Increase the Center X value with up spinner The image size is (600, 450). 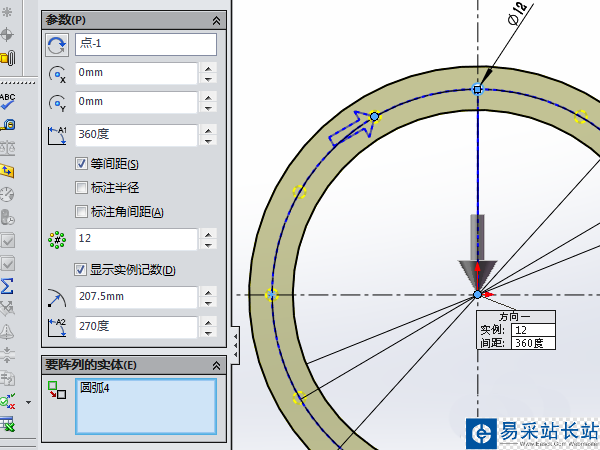[208, 68]
